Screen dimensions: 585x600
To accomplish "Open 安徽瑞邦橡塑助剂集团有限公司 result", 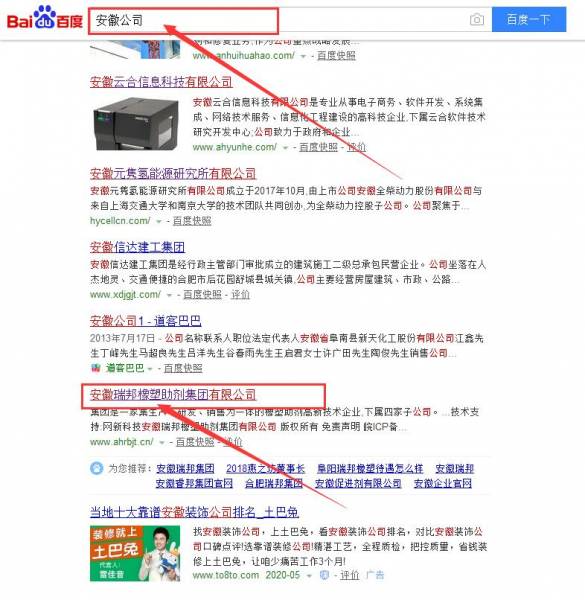I will (173, 395).
